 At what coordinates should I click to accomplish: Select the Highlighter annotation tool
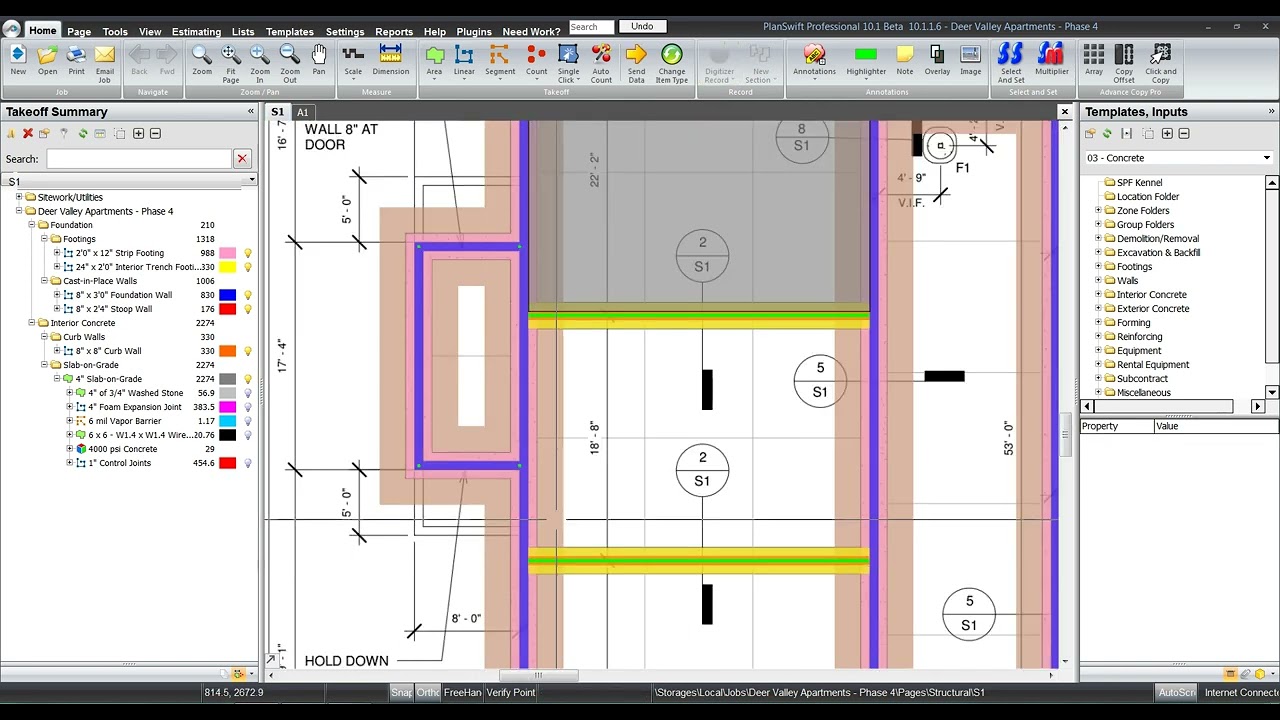coord(866,60)
